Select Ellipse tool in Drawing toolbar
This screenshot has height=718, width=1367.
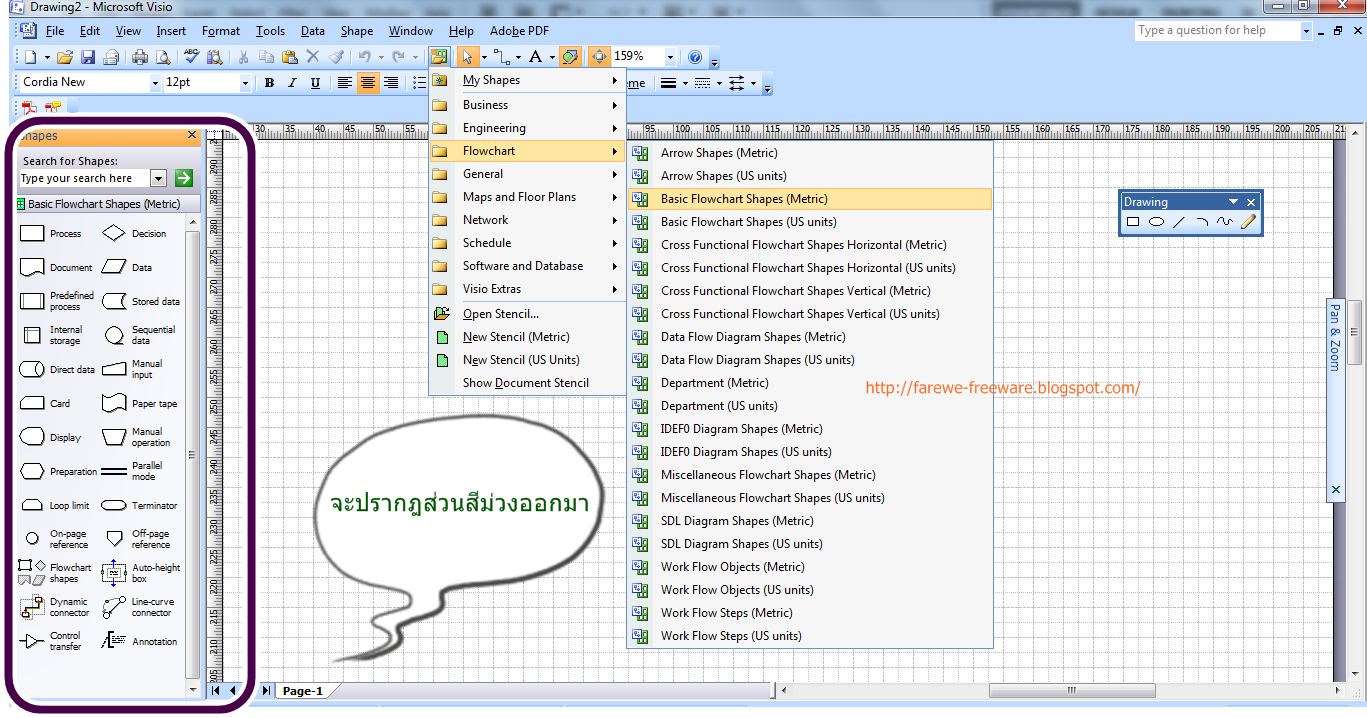click(1156, 222)
